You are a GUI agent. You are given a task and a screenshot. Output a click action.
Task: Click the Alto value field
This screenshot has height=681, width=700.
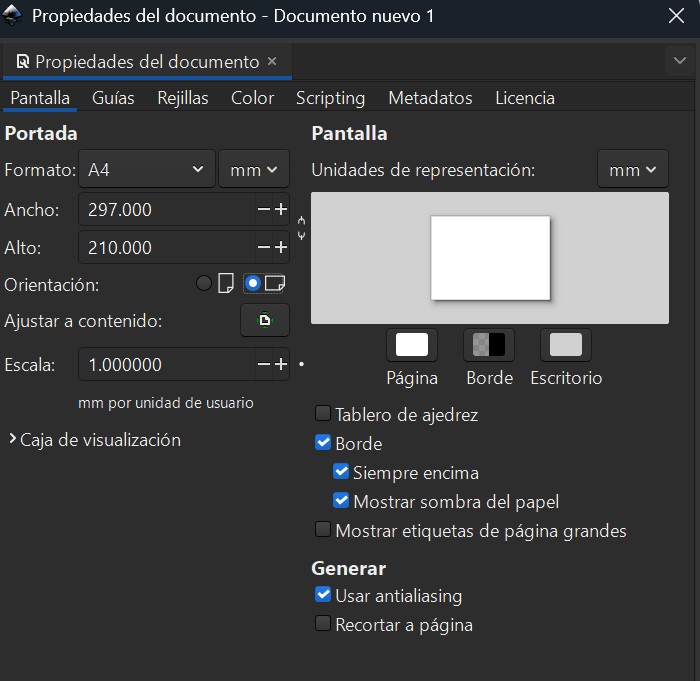(x=167, y=247)
